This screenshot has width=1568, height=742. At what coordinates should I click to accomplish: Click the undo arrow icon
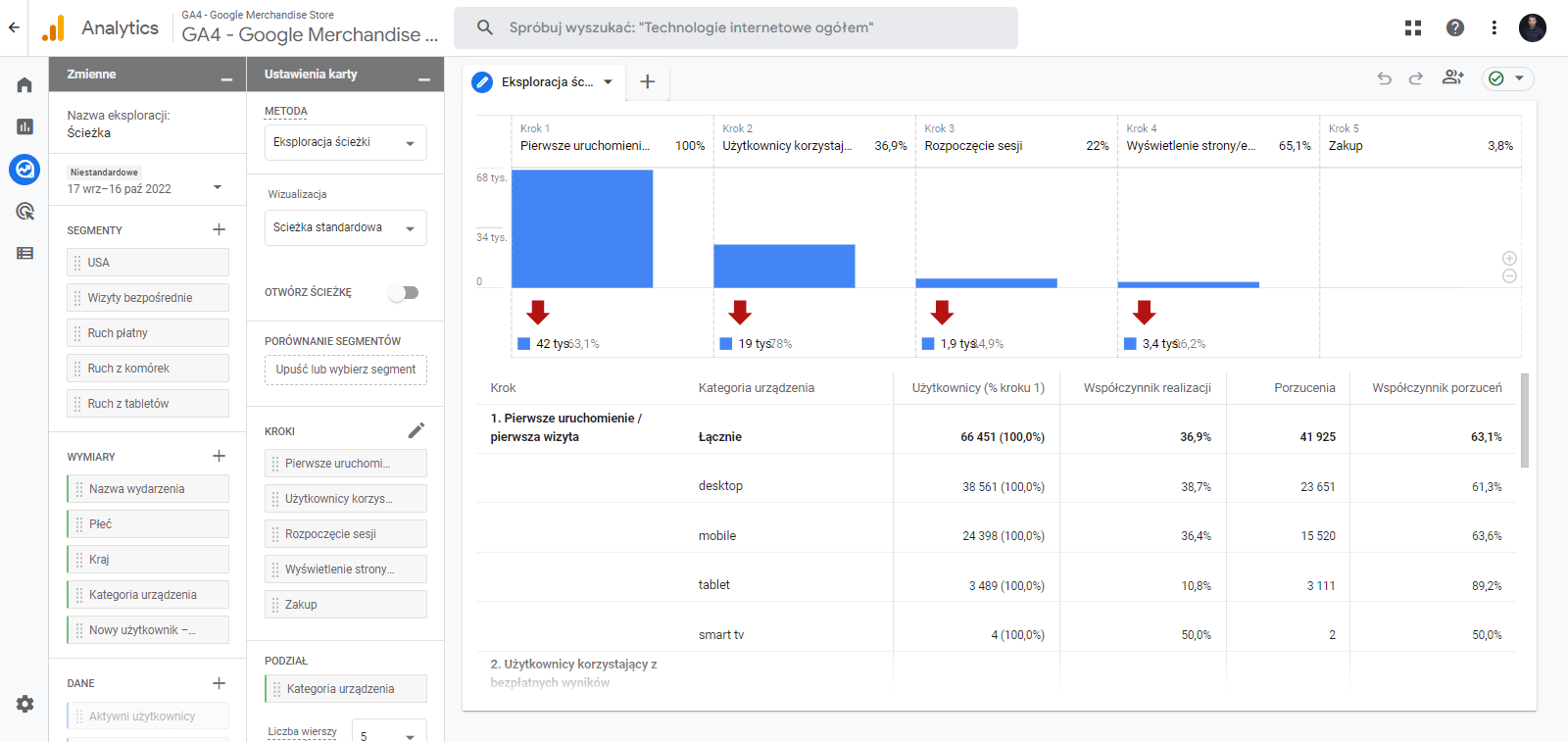1384,78
